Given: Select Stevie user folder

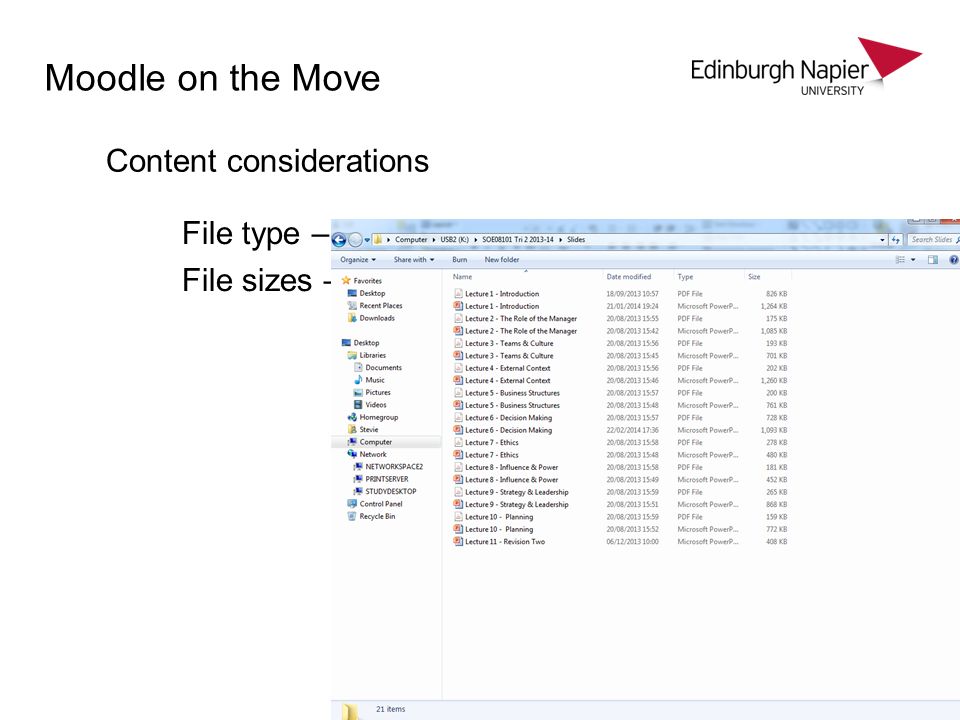Looking at the screenshot, I should pos(369,429).
